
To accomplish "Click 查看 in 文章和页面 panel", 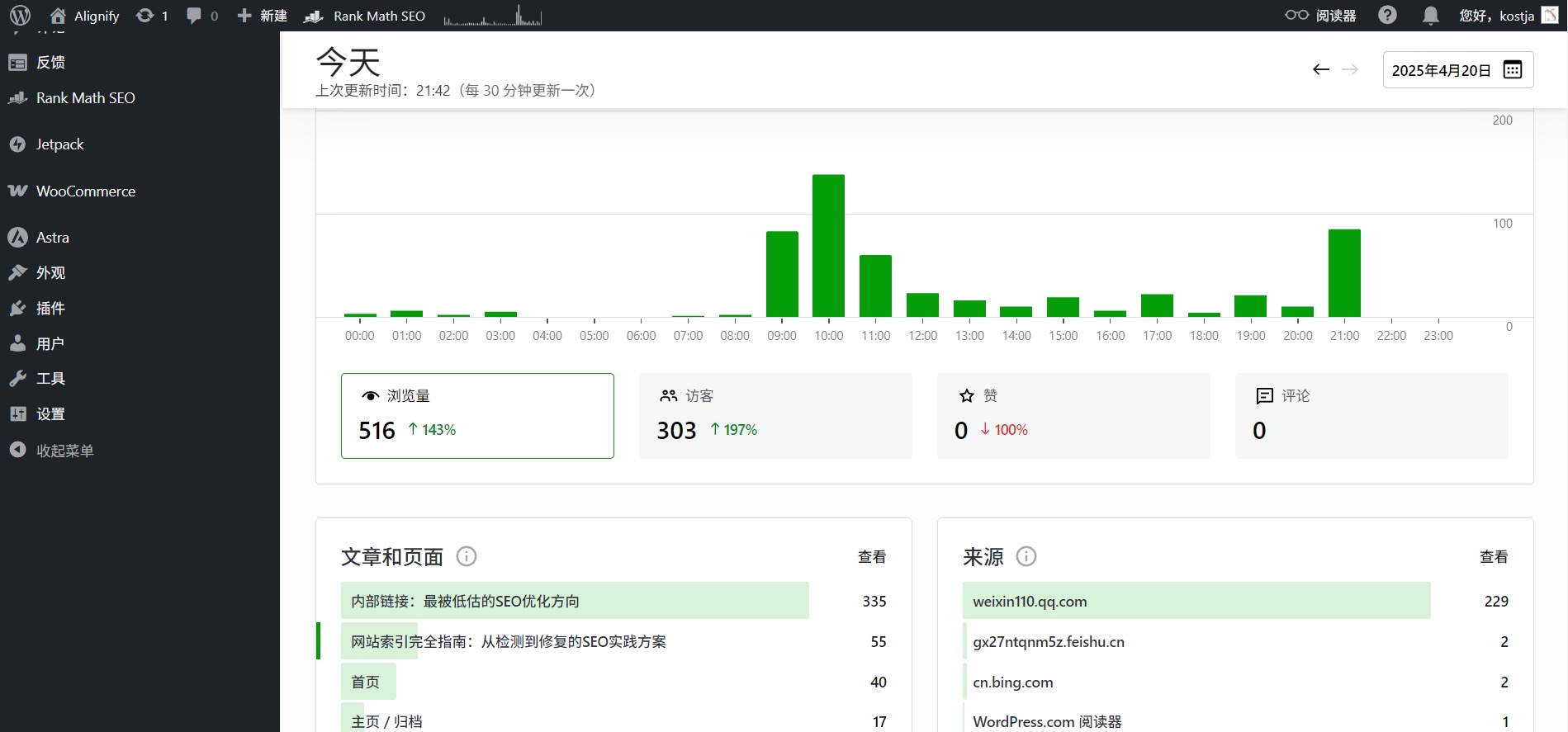I will (872, 557).
